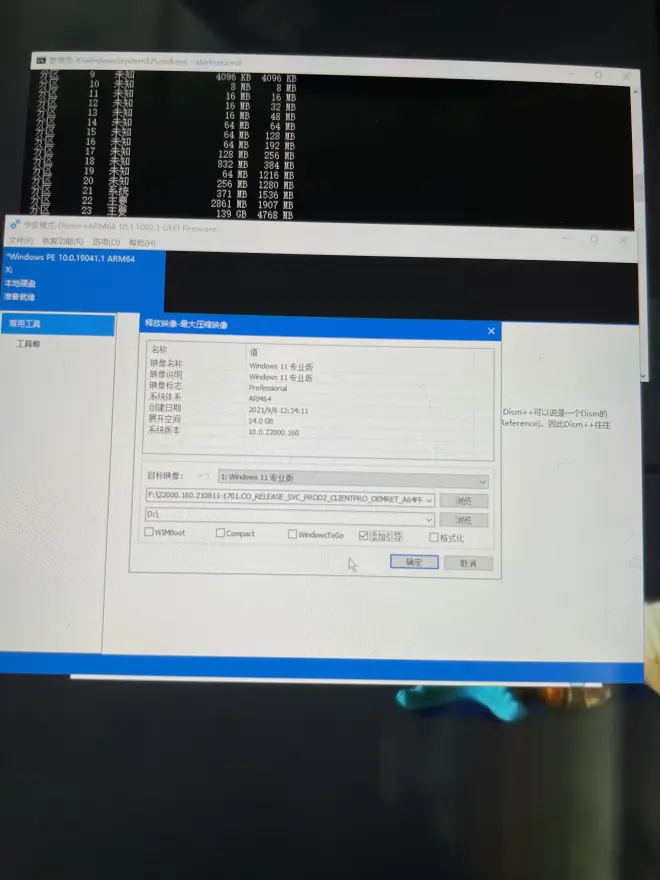Image resolution: width=660 pixels, height=880 pixels.
Task: Open the 目标映像 dropdown (1: Windows 11 专业版)
Action: (353, 478)
